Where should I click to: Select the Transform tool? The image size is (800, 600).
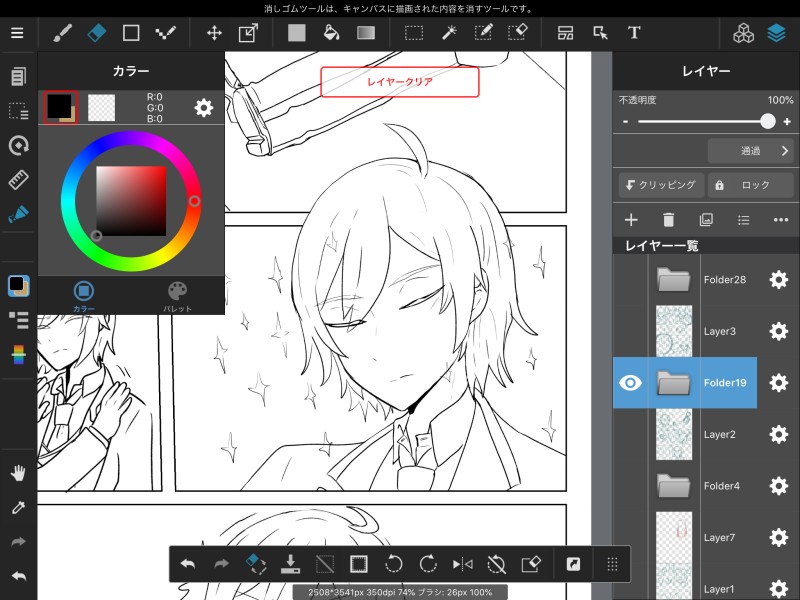click(x=248, y=33)
